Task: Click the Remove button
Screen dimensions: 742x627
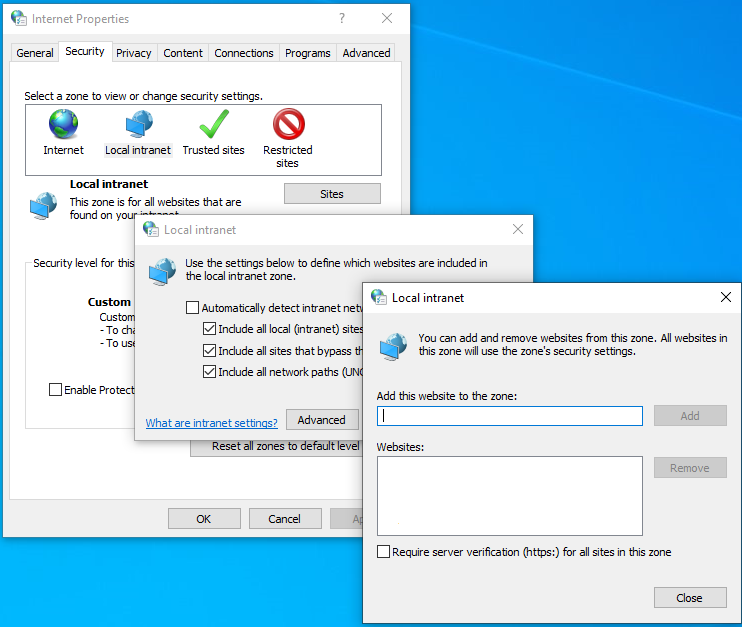Action: (x=690, y=468)
